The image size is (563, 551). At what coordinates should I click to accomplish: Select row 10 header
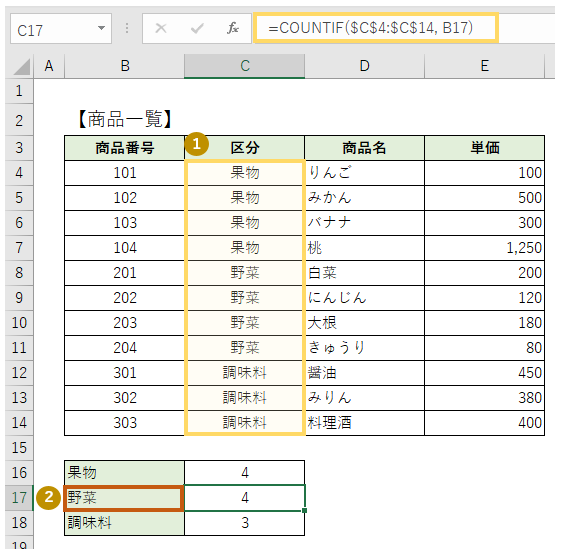pos(19,323)
